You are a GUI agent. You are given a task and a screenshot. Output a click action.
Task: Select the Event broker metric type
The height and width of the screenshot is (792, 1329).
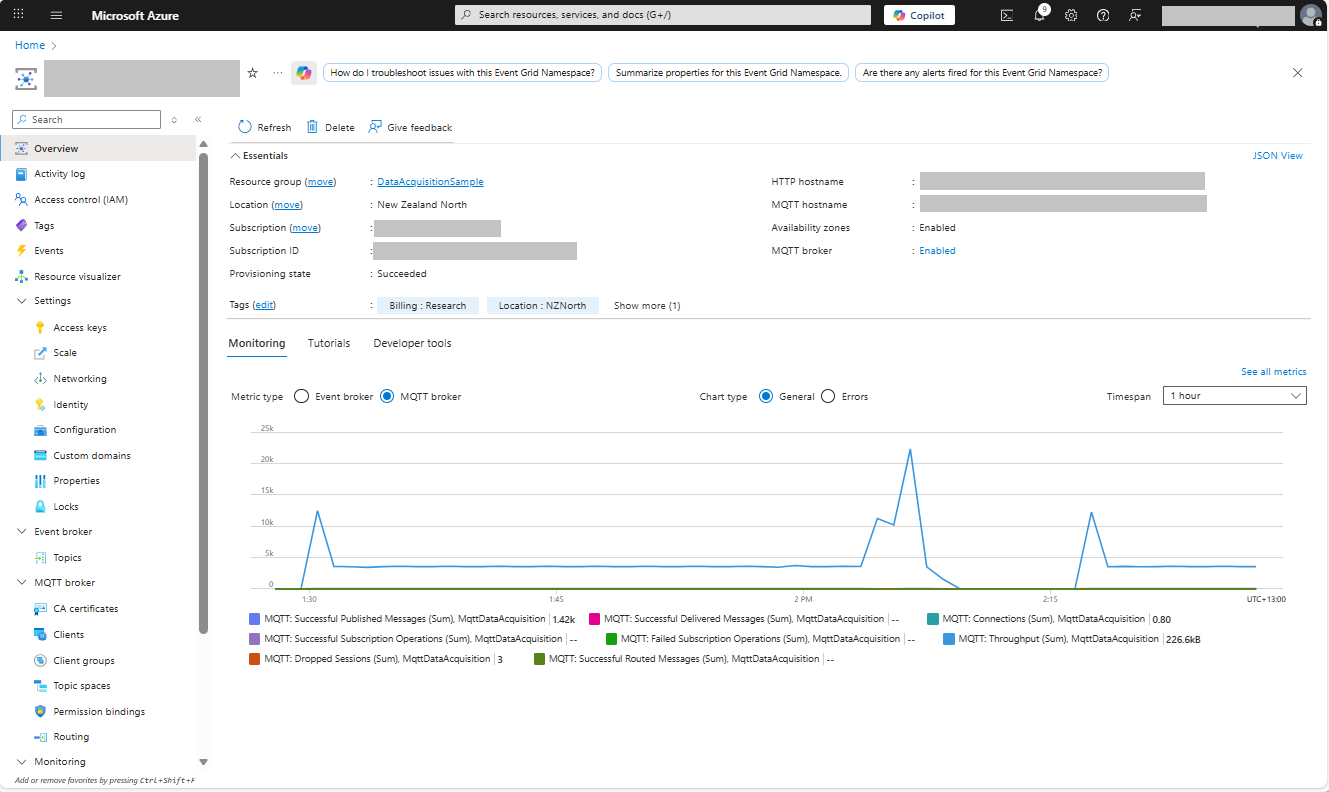[x=301, y=396]
